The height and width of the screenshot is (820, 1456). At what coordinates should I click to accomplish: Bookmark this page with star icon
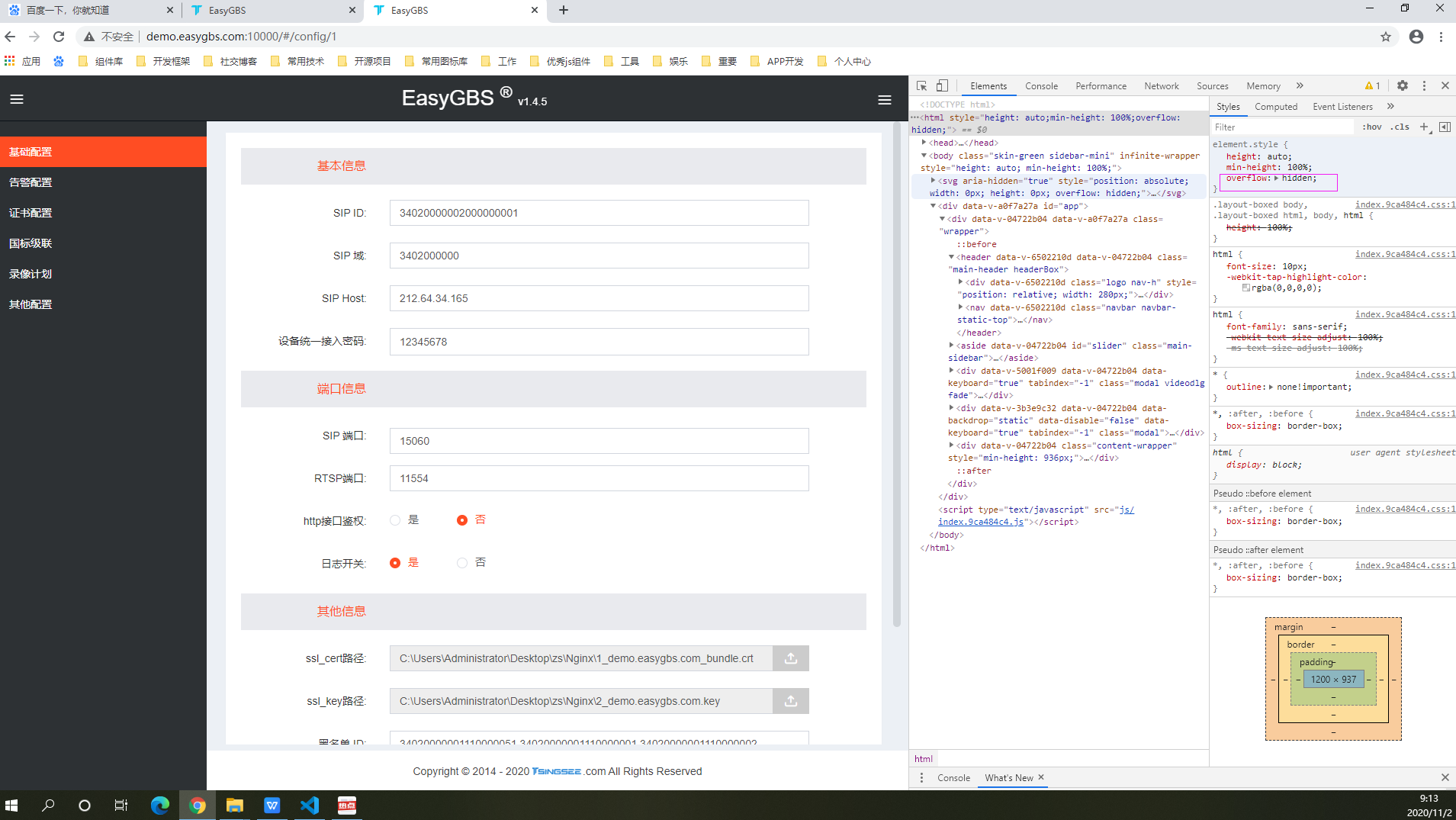tap(1386, 37)
